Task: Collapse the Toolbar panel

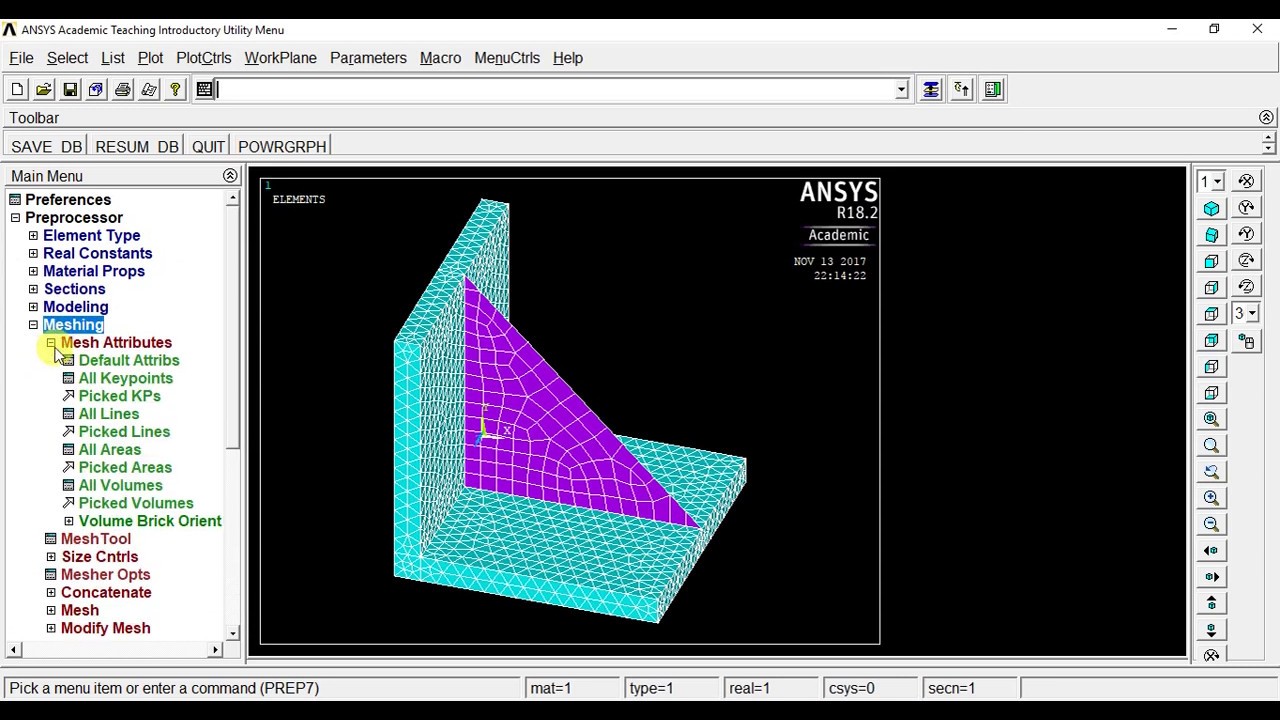Action: coord(1266,118)
